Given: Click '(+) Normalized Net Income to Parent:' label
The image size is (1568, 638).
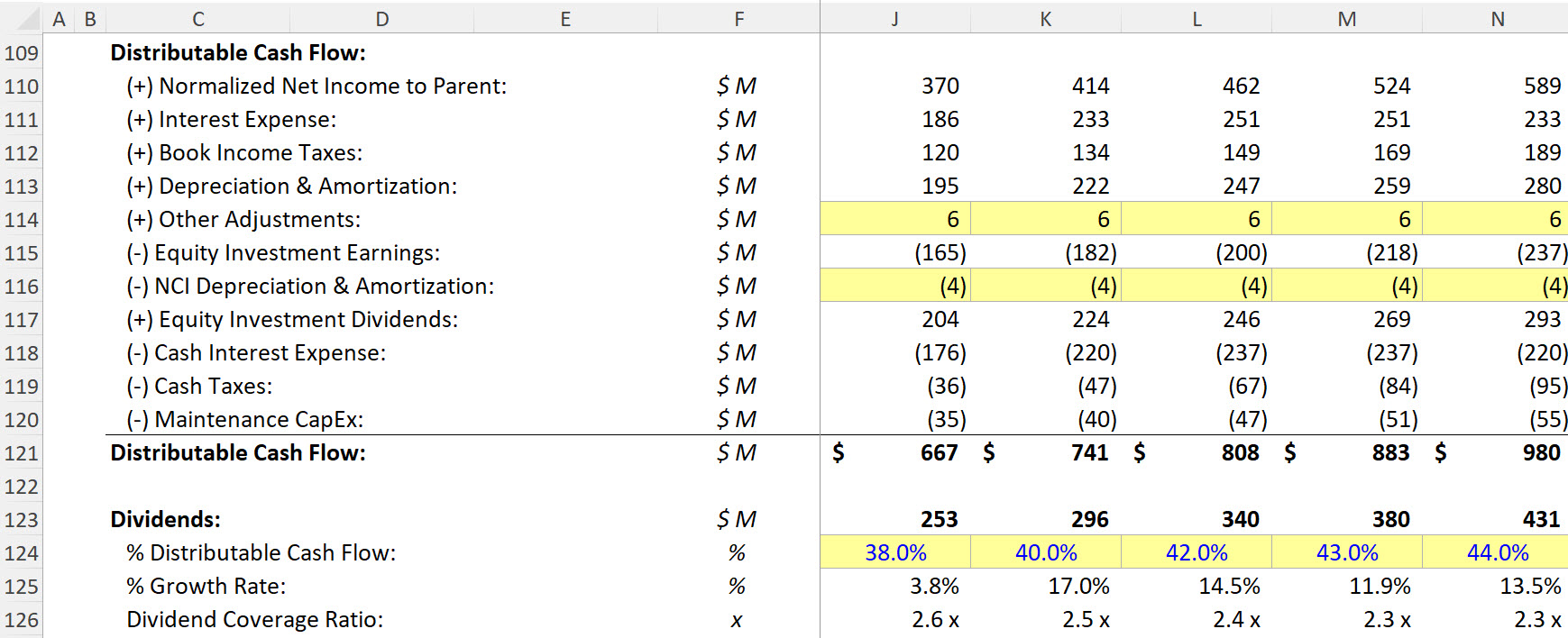Looking at the screenshot, I should (316, 87).
